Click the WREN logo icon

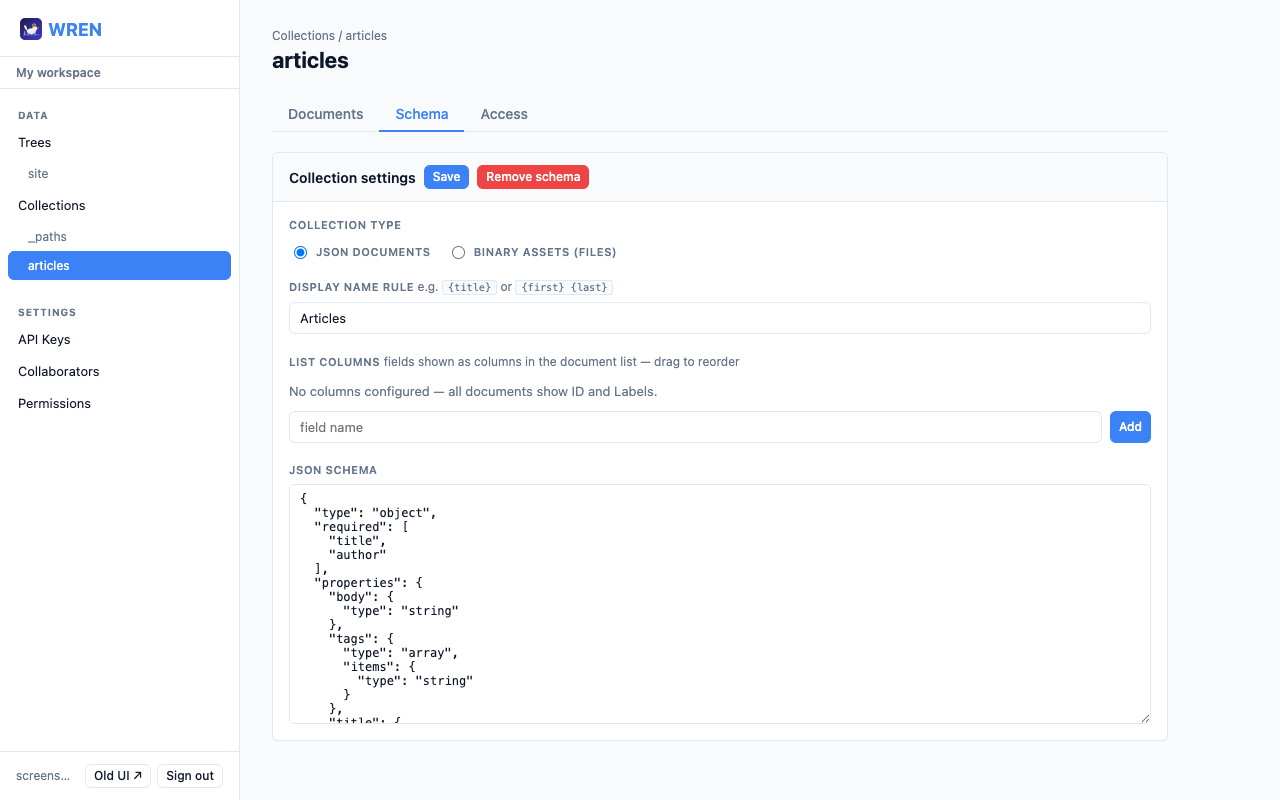point(30,29)
